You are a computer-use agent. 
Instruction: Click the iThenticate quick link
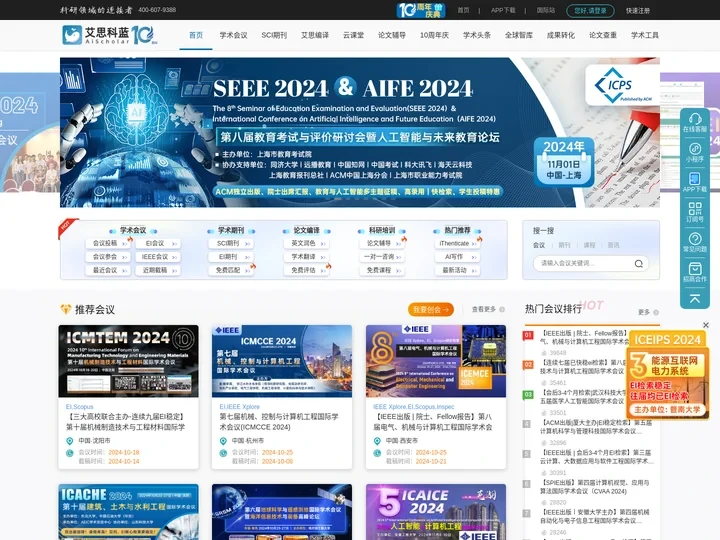[457, 243]
